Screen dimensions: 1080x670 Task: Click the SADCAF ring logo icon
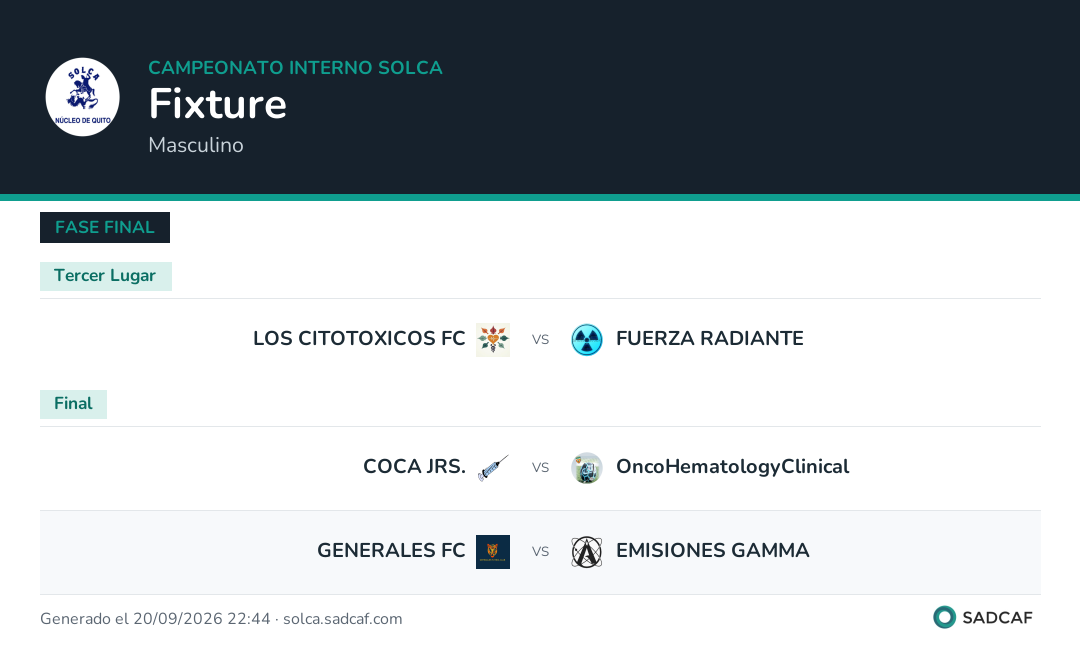(x=944, y=617)
